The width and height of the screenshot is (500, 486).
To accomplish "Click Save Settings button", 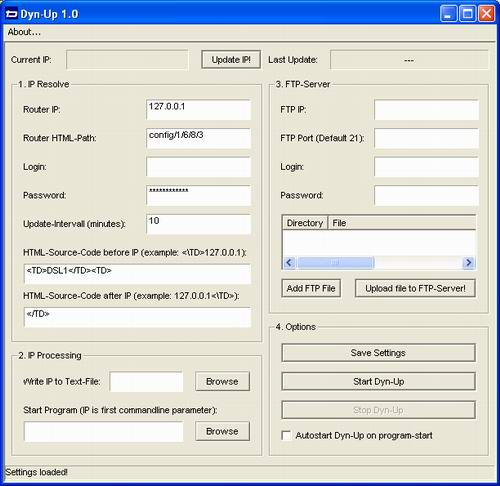I will click(x=378, y=353).
